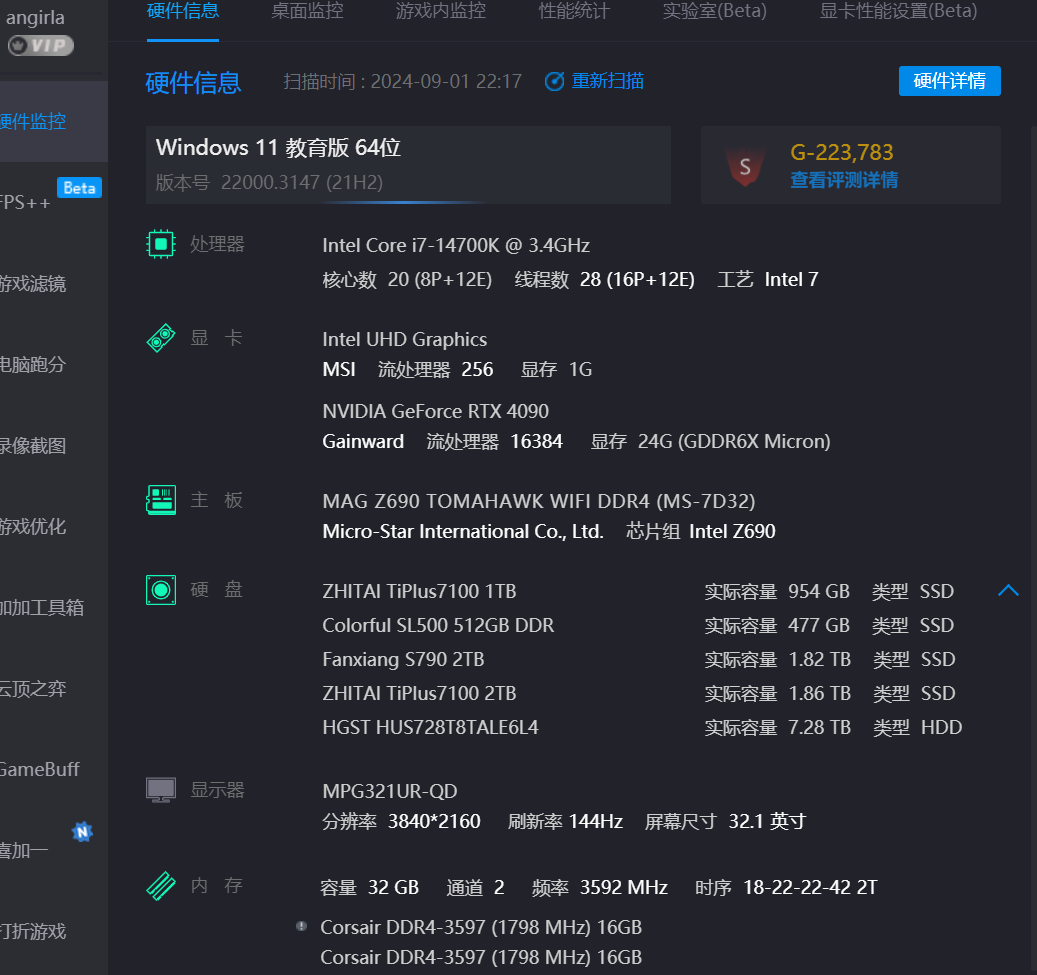
Task: Click the Beta badge beside FPS++
Action: point(79,188)
